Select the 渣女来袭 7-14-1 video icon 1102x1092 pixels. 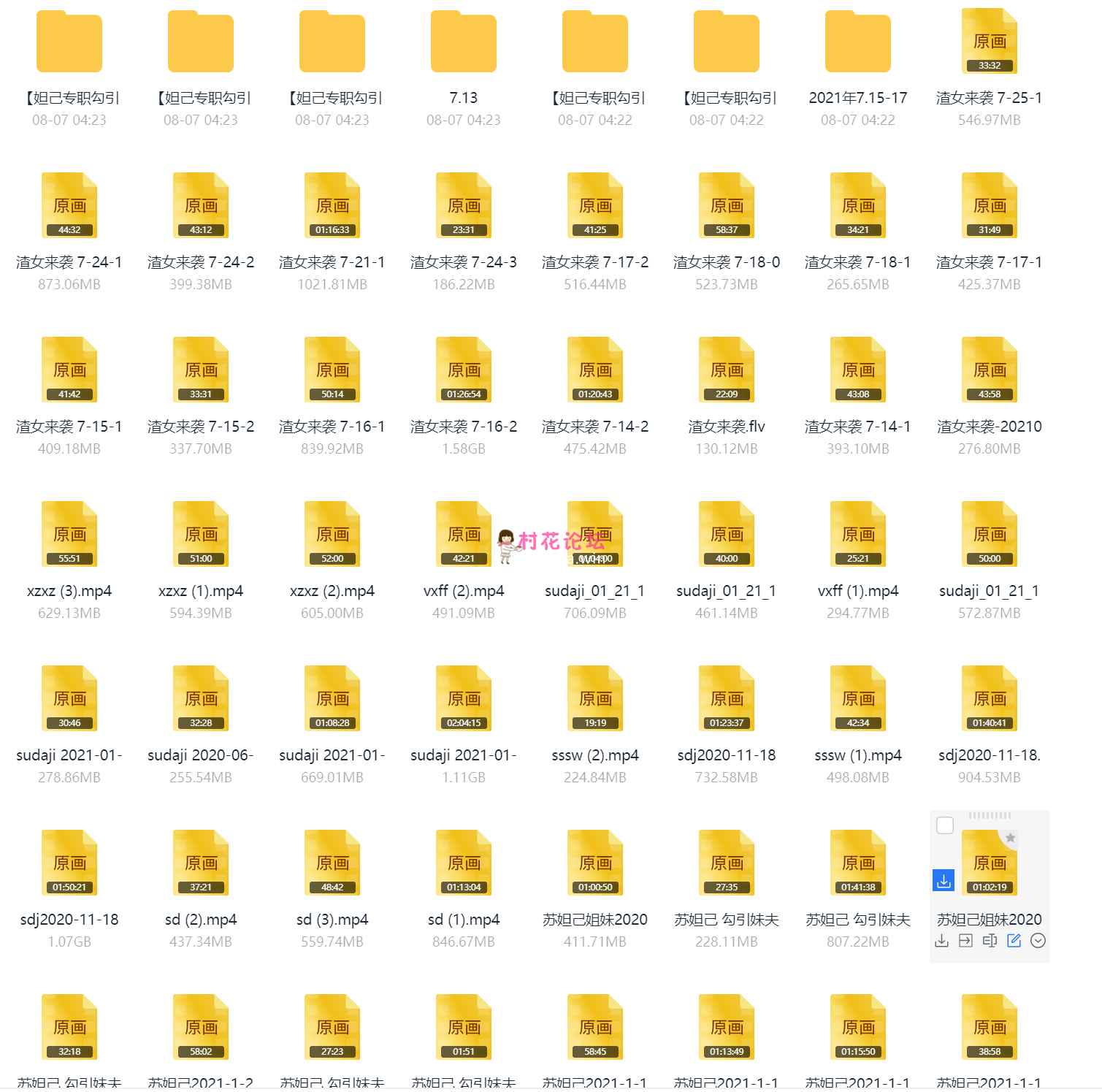tap(858, 370)
